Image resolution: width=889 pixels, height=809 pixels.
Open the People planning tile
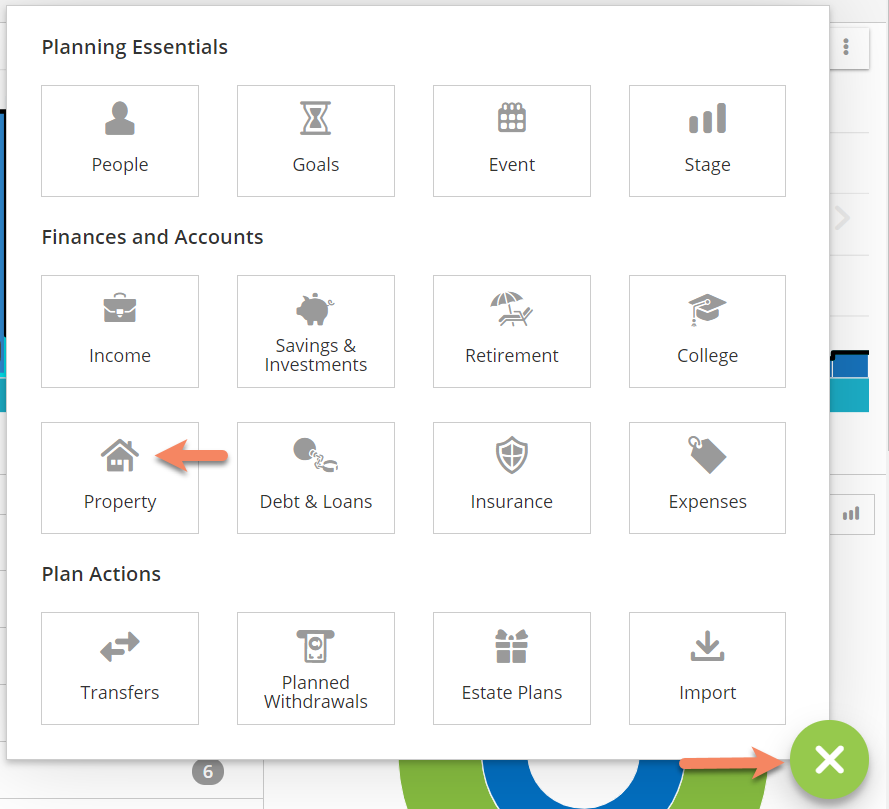tap(120, 141)
